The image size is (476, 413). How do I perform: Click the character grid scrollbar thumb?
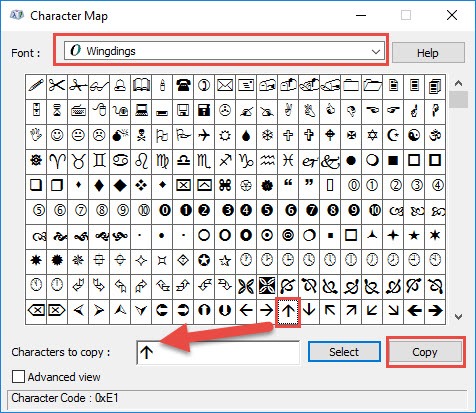(x=459, y=100)
